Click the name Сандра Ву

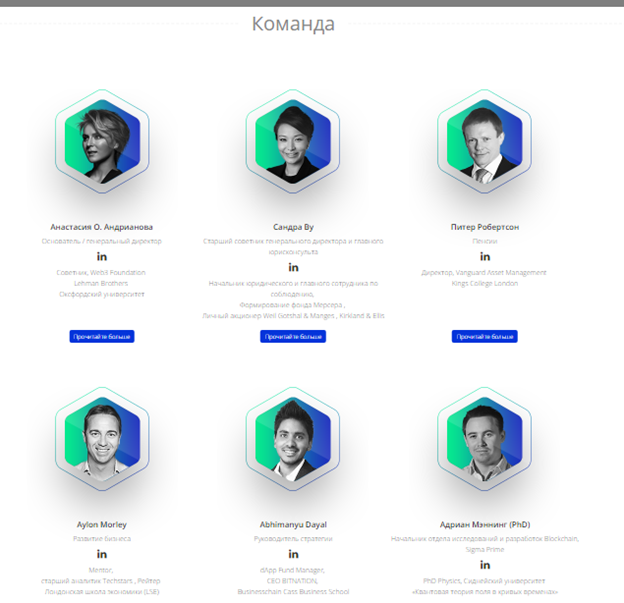[293, 227]
